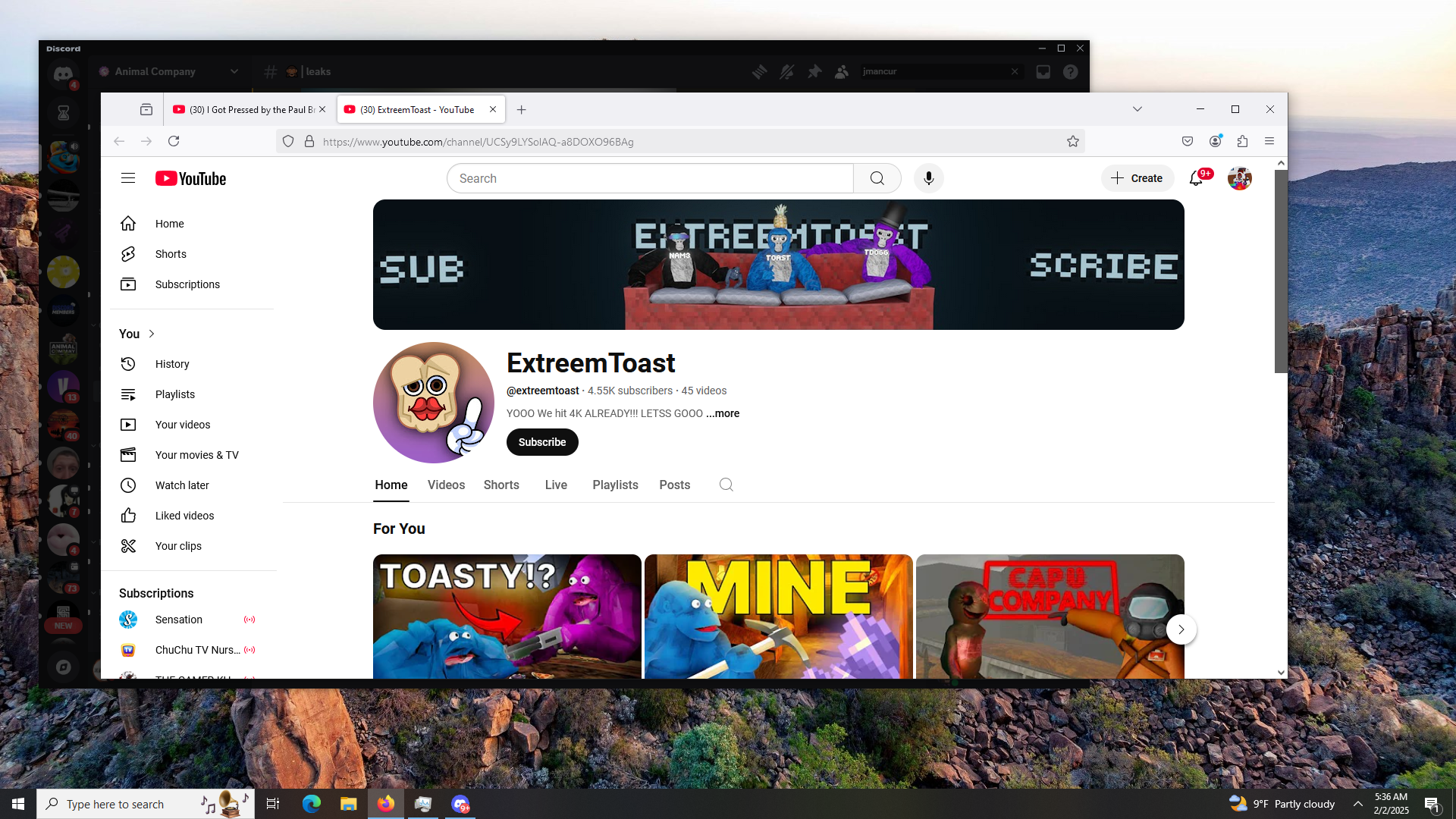1456x819 pixels.
Task: Click the YouTube voice search microphone icon
Action: [x=928, y=178]
